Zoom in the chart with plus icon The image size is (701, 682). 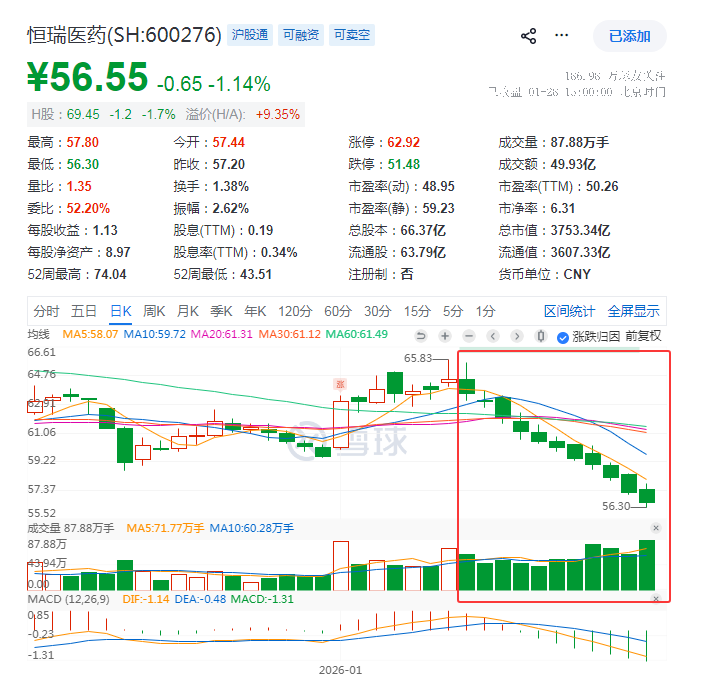click(445, 336)
